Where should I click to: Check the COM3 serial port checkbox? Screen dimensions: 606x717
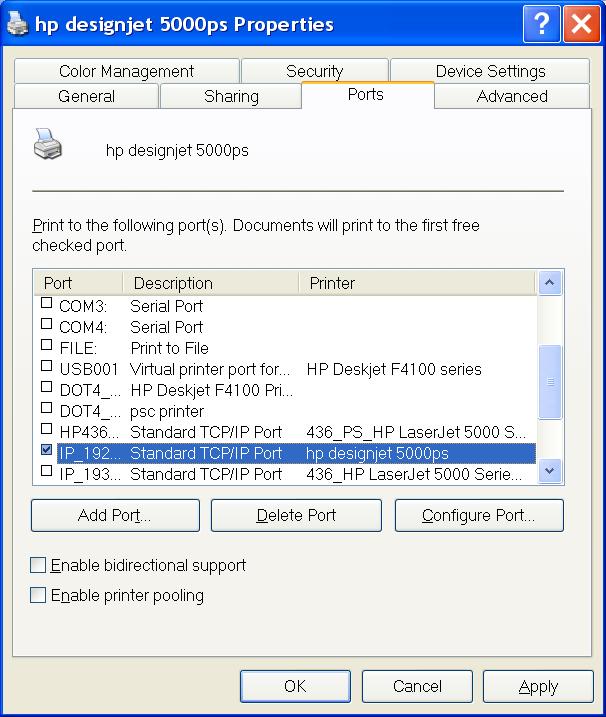tap(46, 303)
